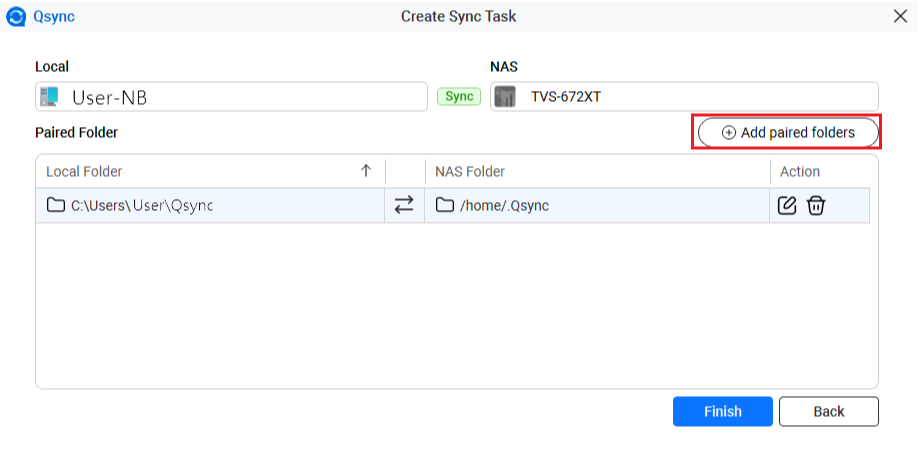Delete the paired folder using trash icon

click(816, 205)
